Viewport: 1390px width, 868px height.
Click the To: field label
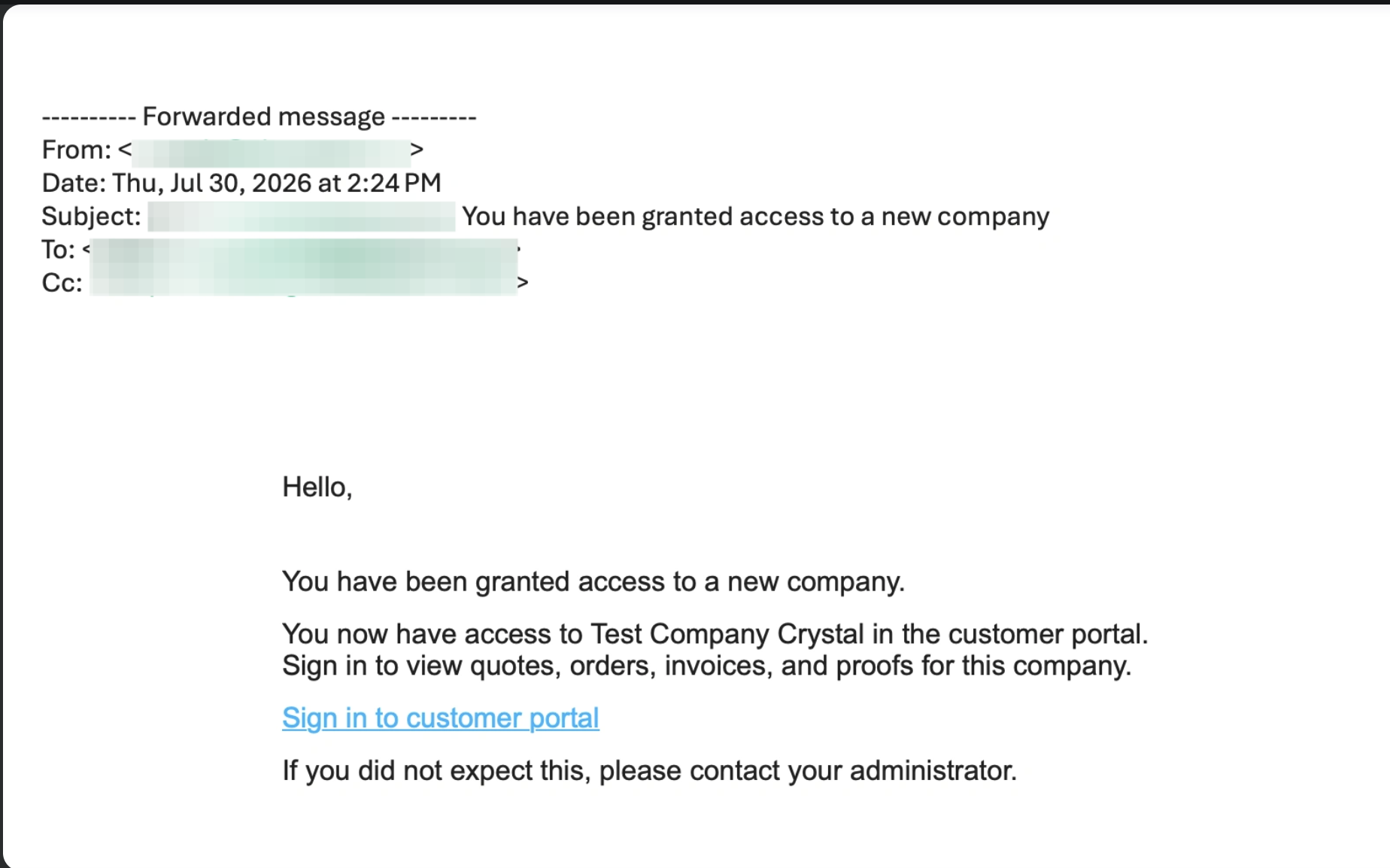pyautogui.click(x=58, y=250)
